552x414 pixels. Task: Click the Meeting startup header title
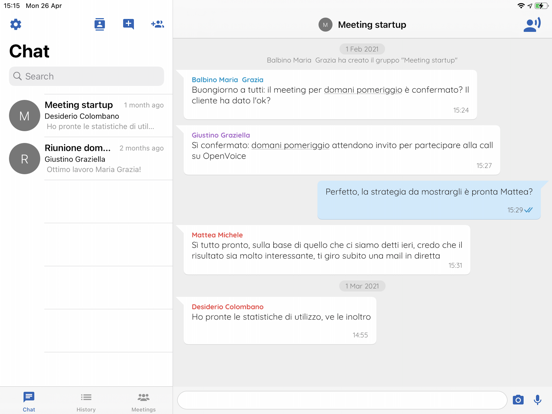pyautogui.click(x=372, y=25)
